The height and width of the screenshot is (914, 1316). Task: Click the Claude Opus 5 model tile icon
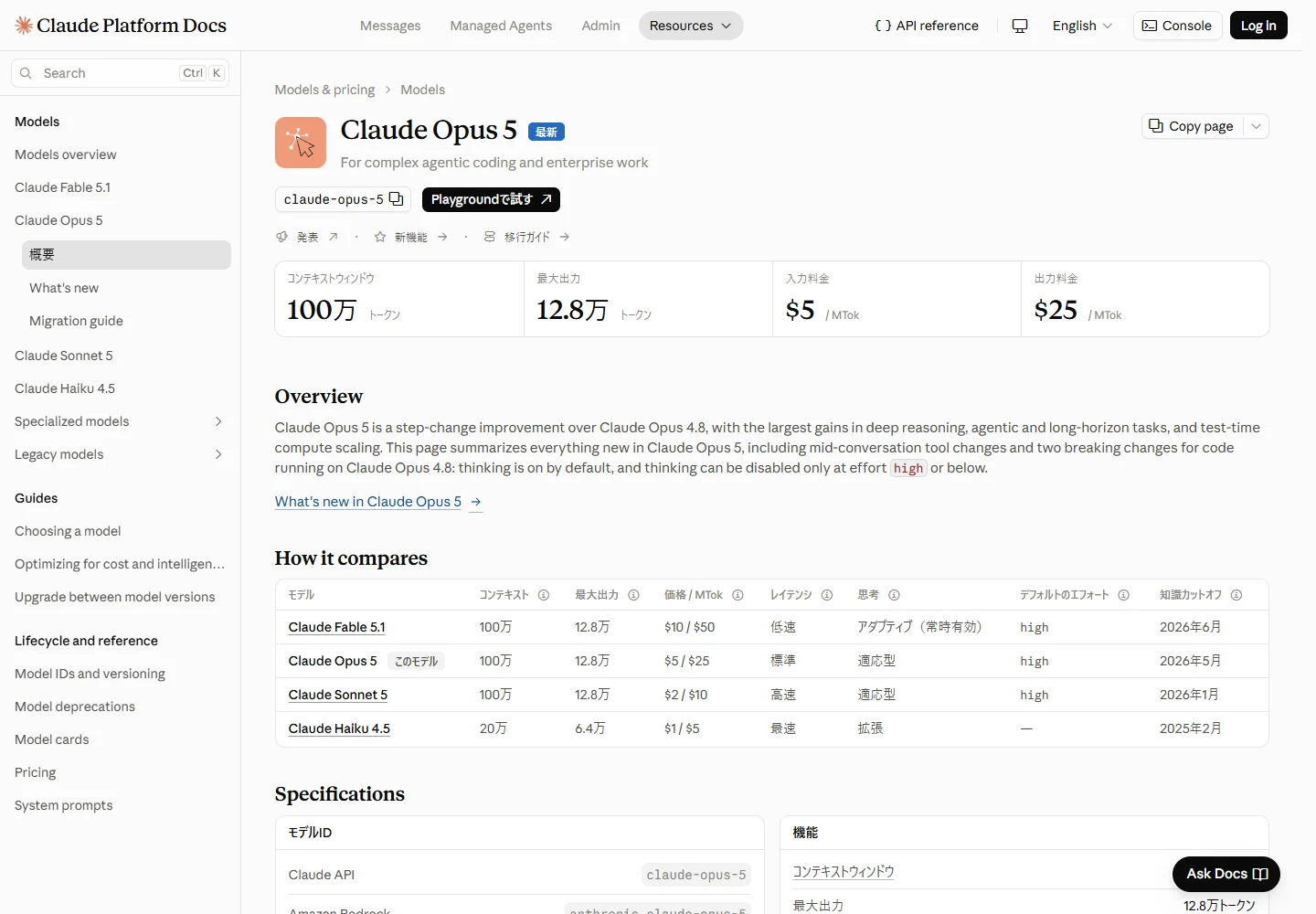pos(301,143)
